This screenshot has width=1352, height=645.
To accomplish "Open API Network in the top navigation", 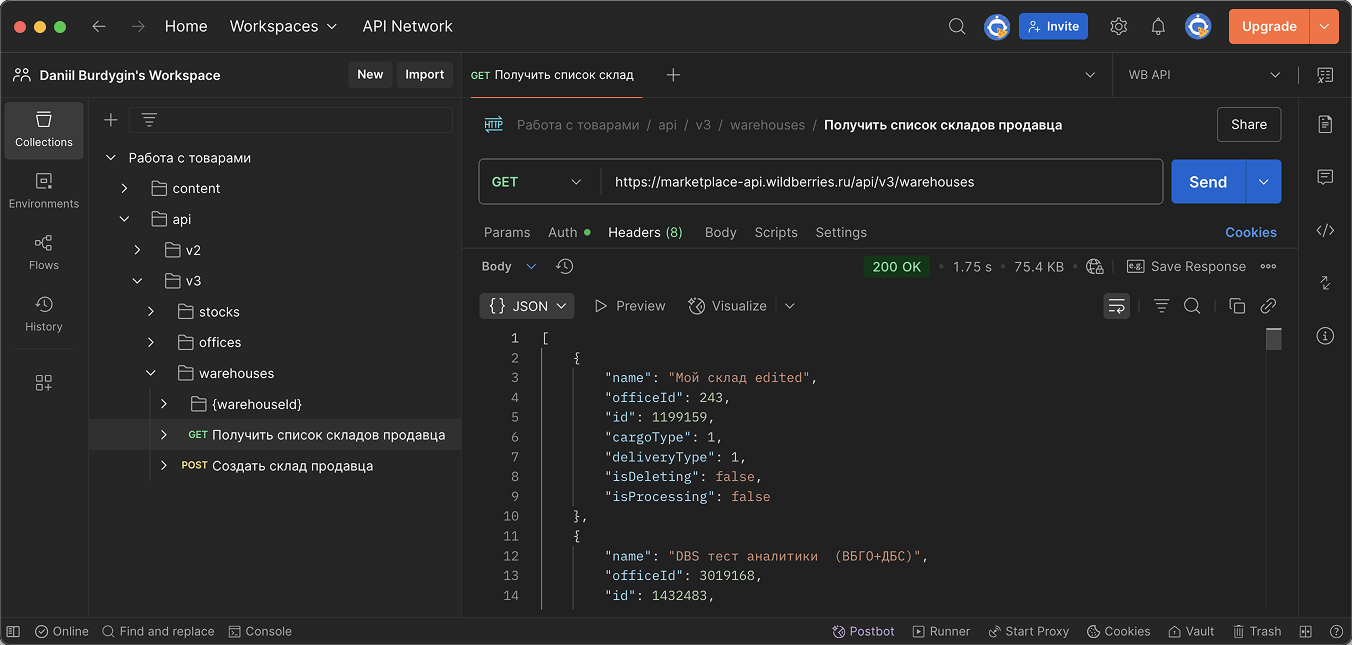I will click(x=407, y=26).
